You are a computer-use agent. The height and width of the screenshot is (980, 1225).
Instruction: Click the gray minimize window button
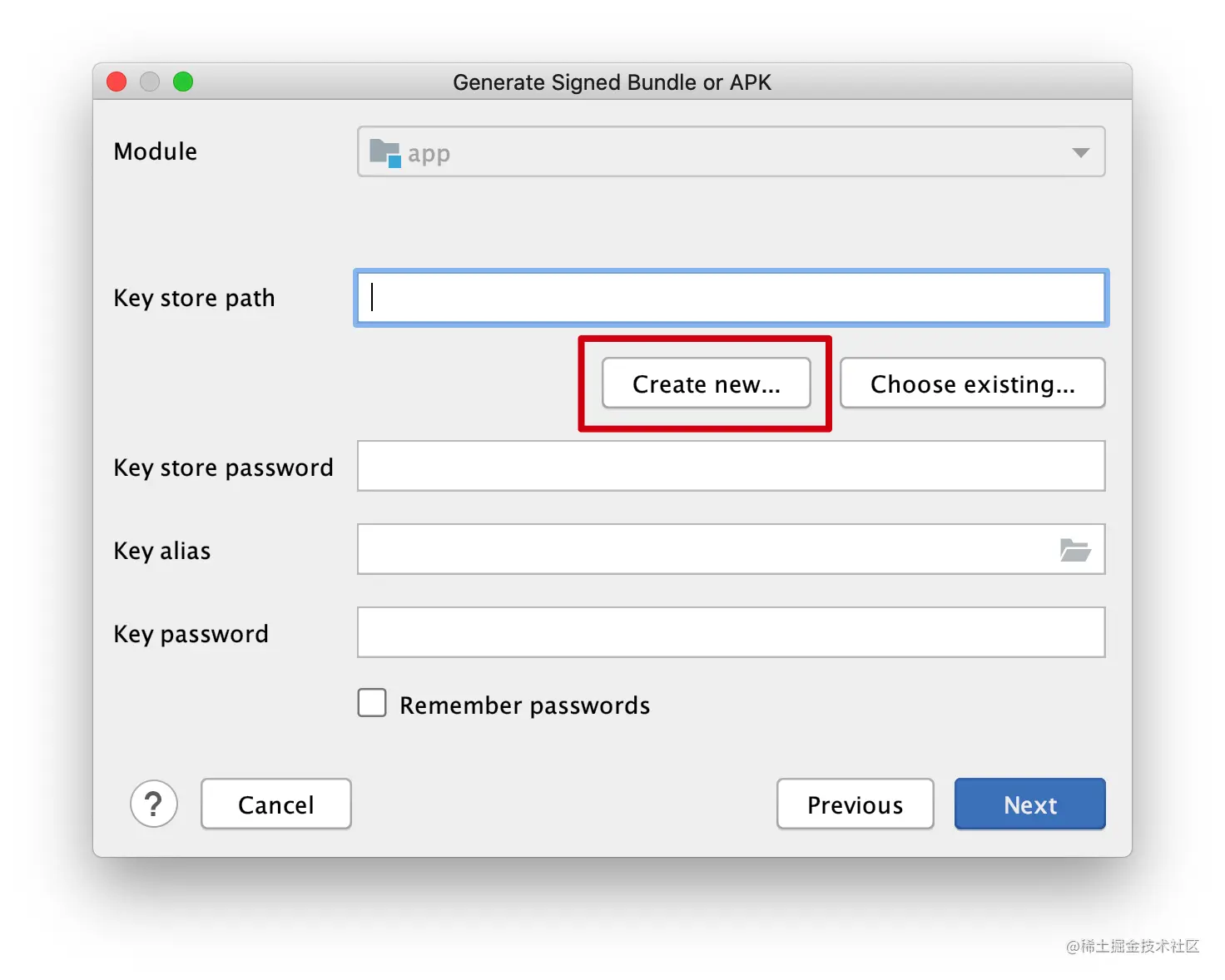pyautogui.click(x=150, y=82)
